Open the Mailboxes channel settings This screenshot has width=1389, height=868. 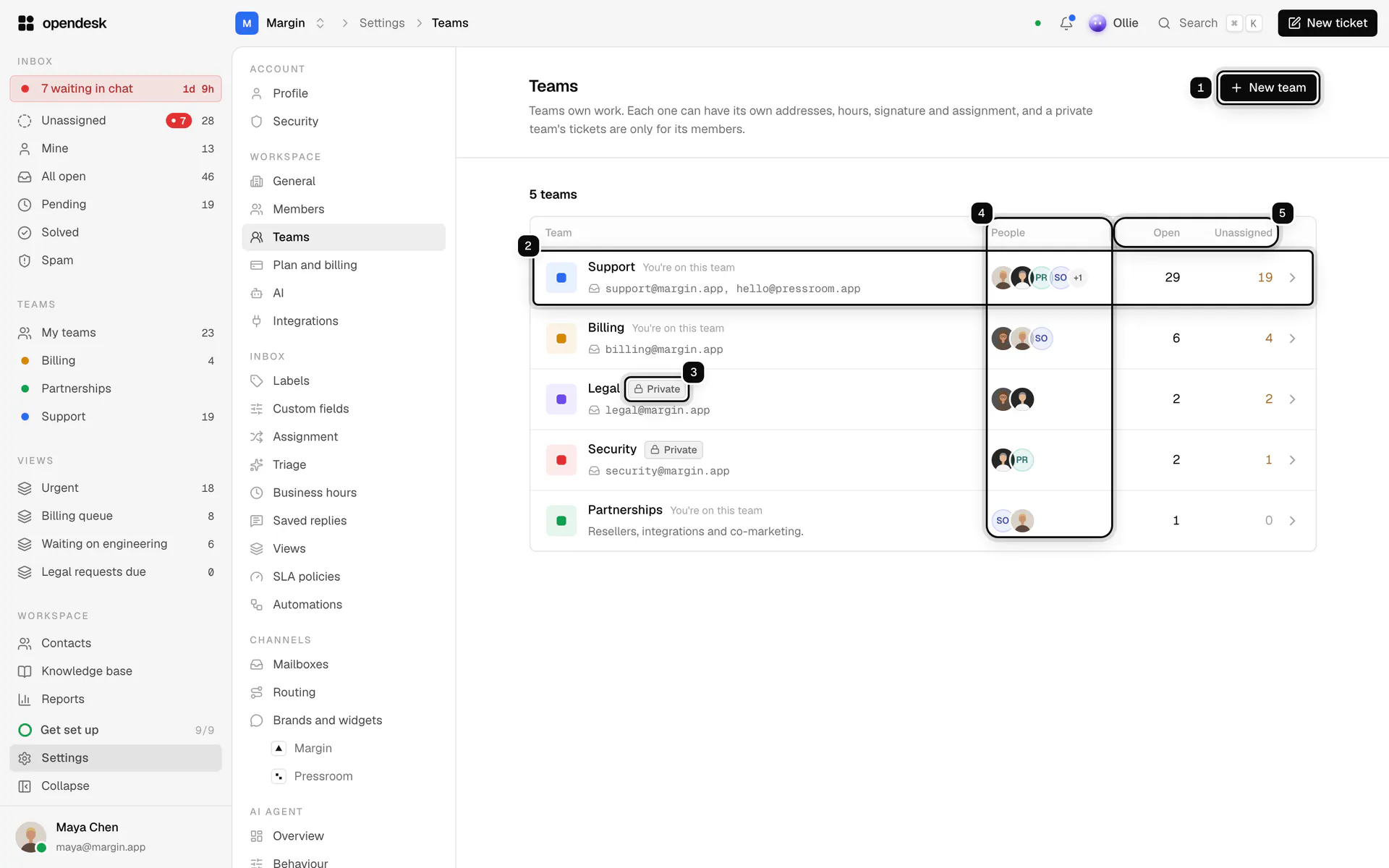pyautogui.click(x=344, y=664)
